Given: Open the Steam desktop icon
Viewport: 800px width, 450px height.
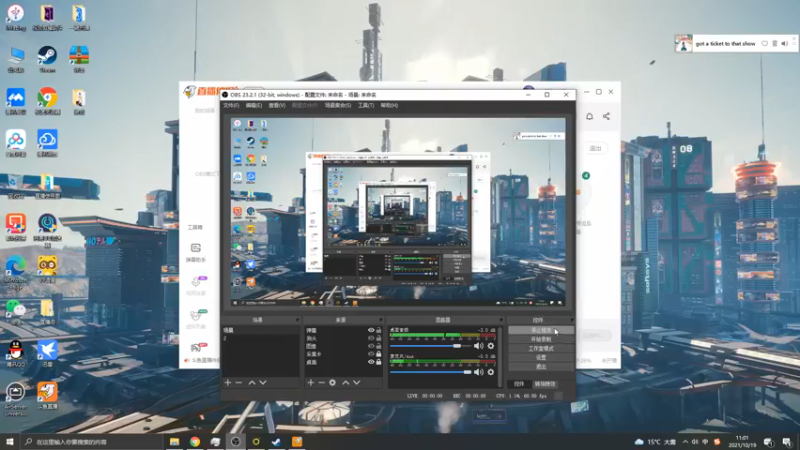Looking at the screenshot, I should coord(47,59).
